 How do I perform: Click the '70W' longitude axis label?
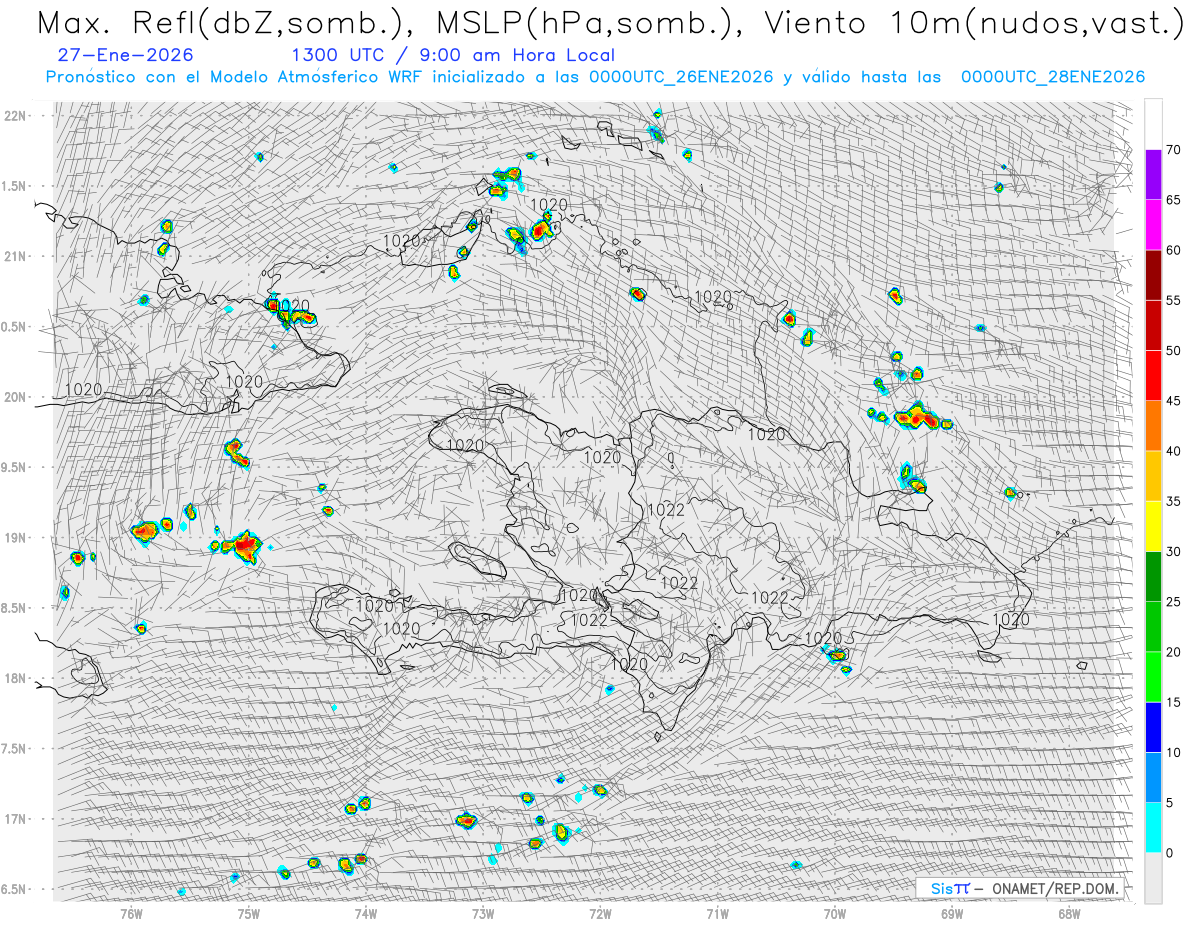point(834,914)
